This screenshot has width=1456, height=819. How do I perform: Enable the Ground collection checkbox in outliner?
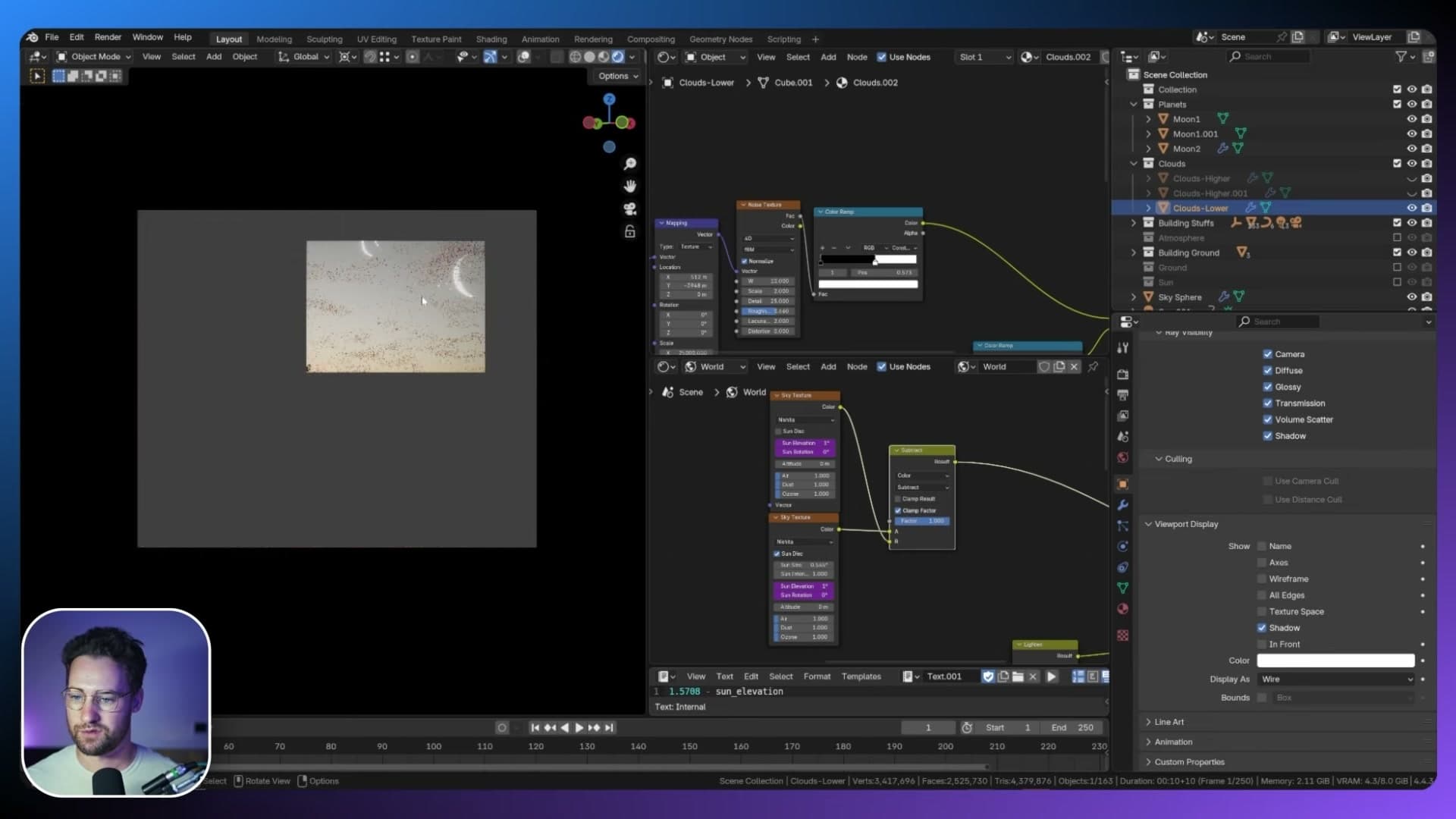click(x=1397, y=268)
